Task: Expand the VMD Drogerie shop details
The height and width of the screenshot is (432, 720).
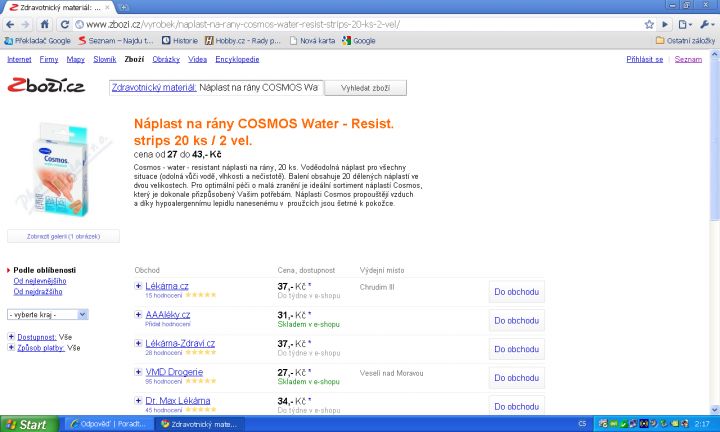Action: coord(138,371)
